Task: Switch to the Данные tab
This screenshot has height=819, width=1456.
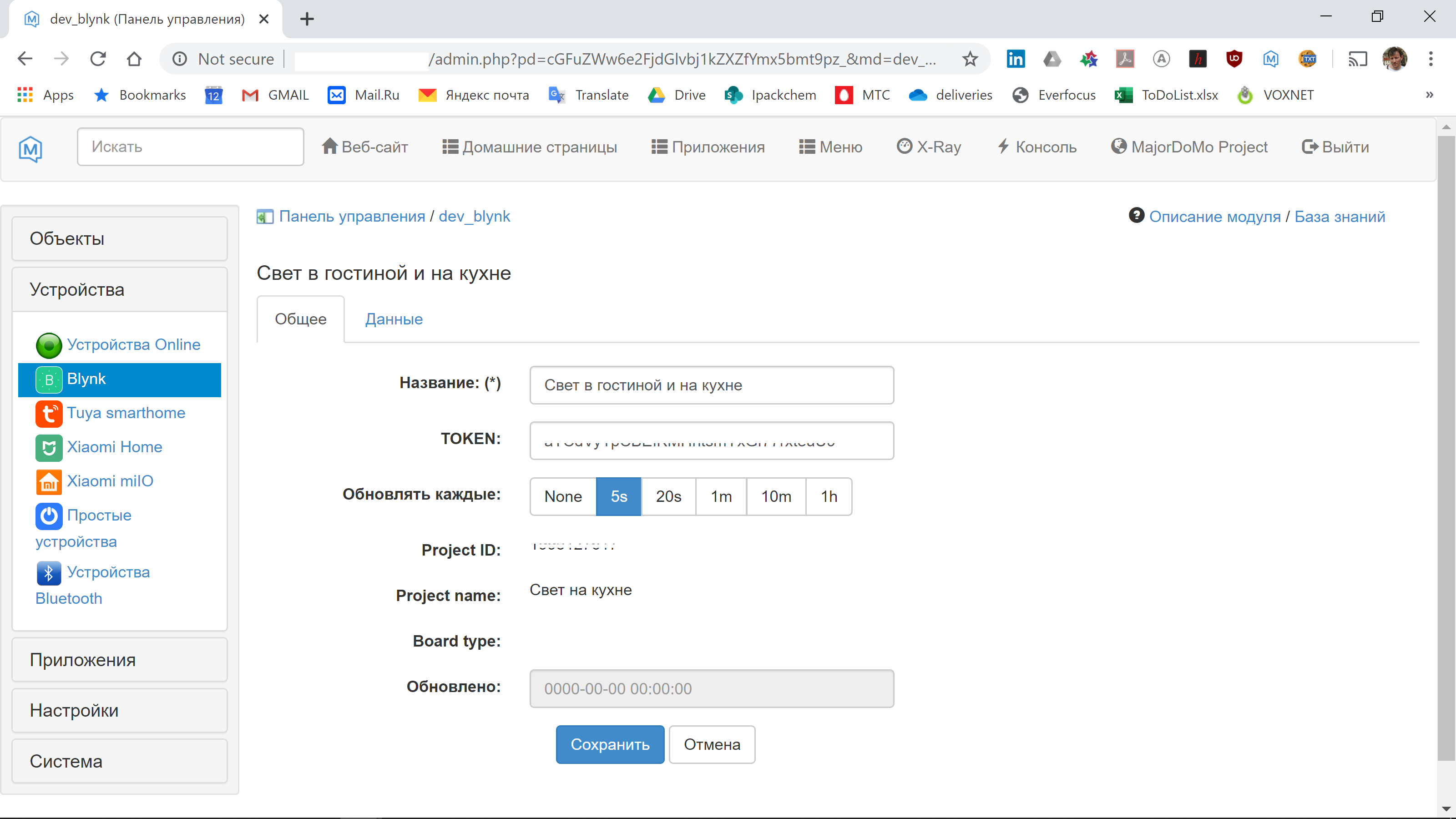Action: point(394,319)
